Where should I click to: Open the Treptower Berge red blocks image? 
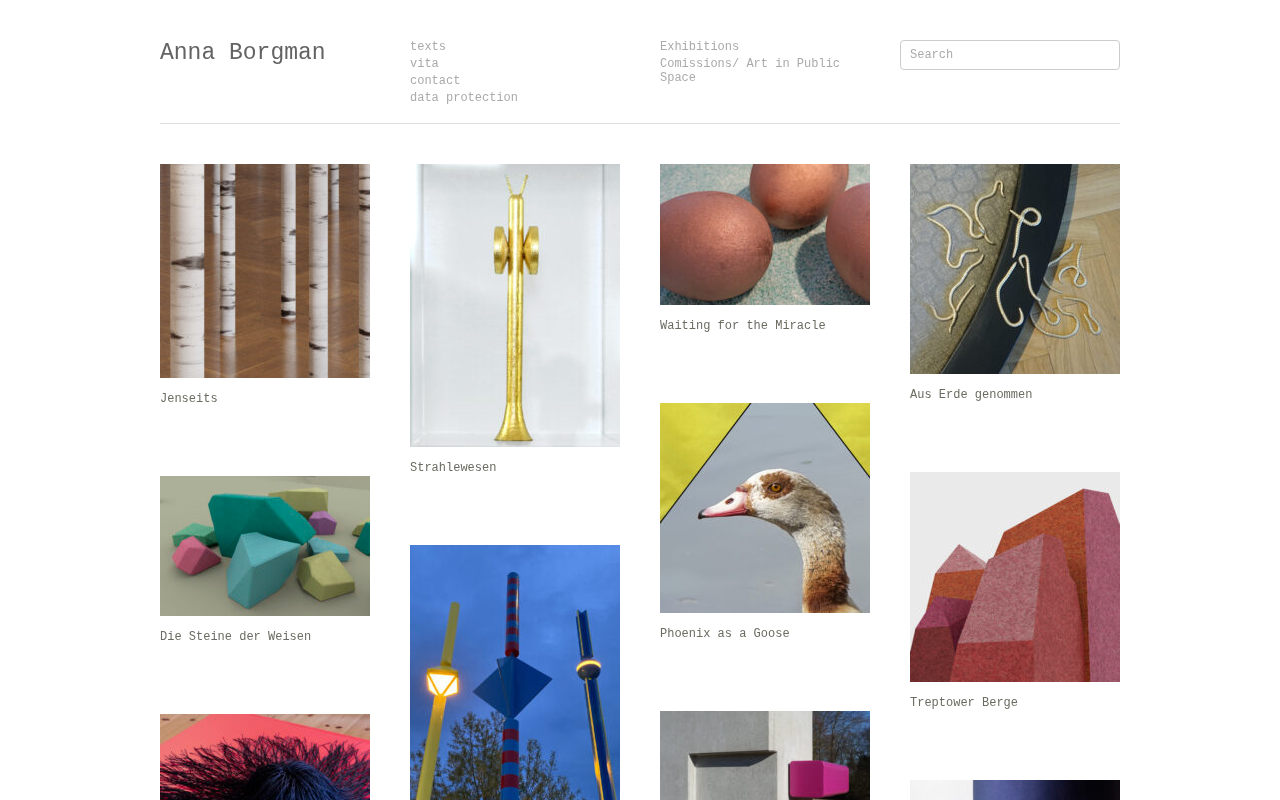(x=1015, y=577)
